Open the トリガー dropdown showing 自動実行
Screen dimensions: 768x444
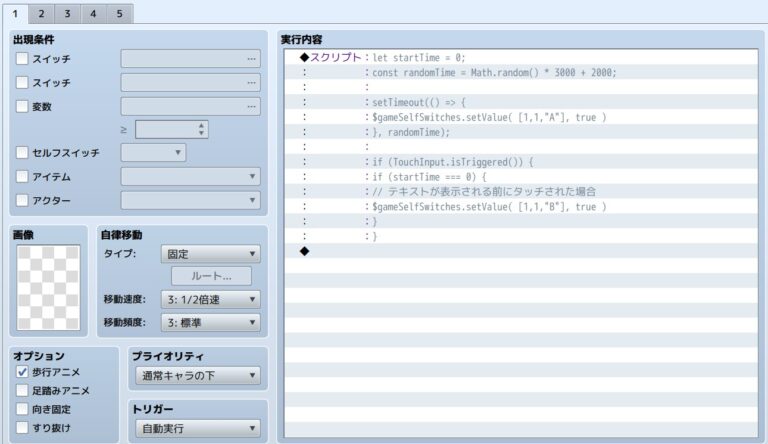(196, 429)
